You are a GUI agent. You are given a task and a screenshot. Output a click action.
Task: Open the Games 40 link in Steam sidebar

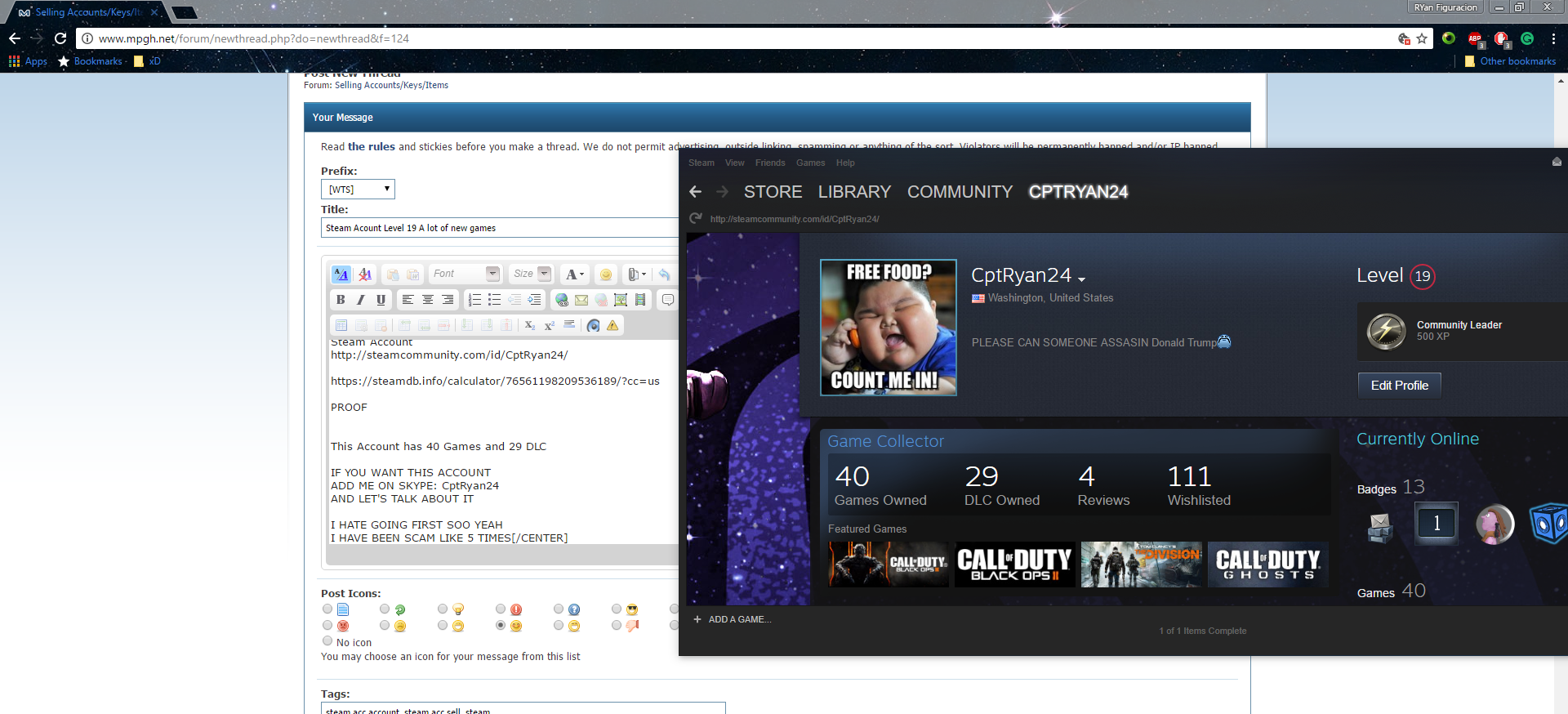tap(1391, 591)
